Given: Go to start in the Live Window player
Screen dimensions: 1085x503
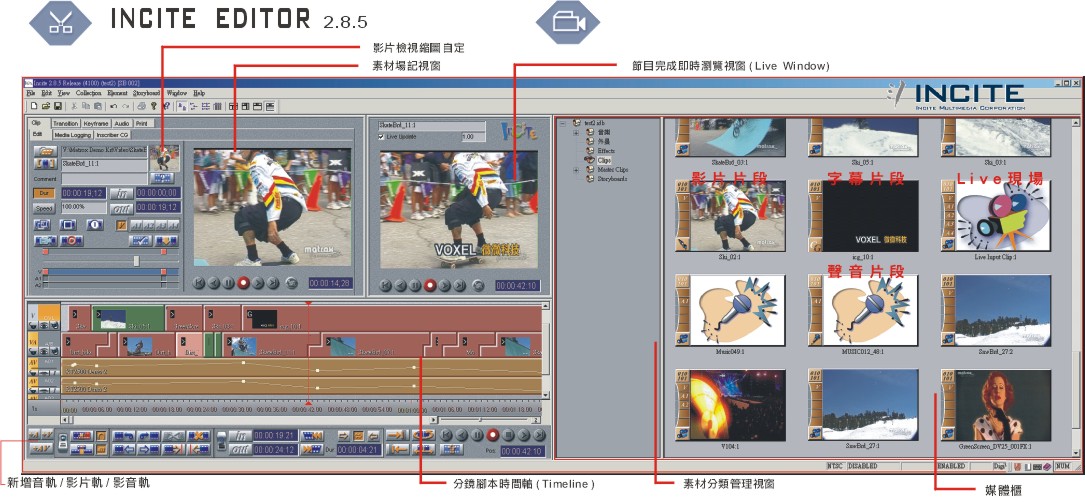Looking at the screenshot, I should (386, 284).
